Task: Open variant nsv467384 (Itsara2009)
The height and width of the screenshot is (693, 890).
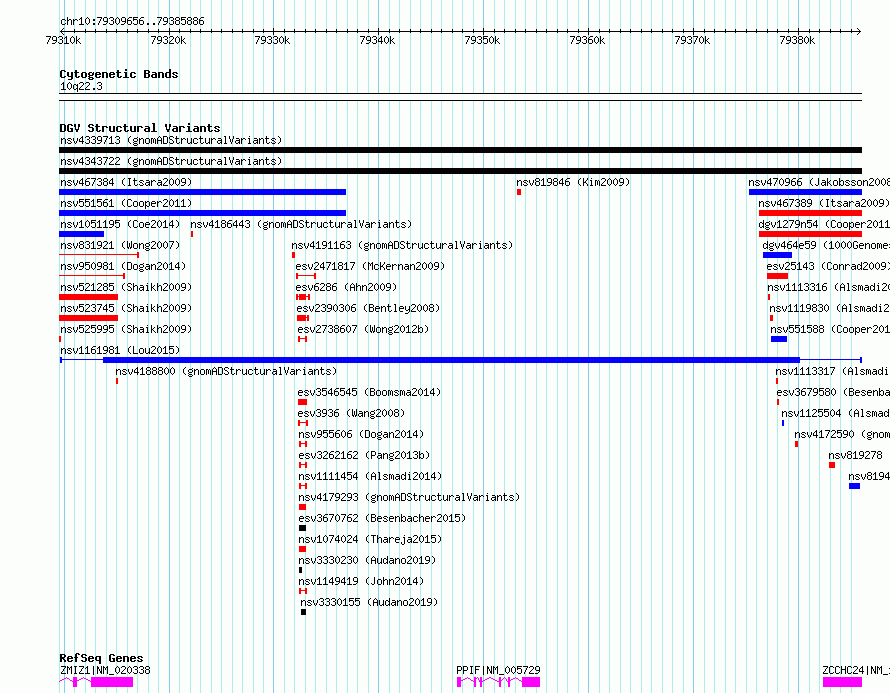Action: (126, 182)
